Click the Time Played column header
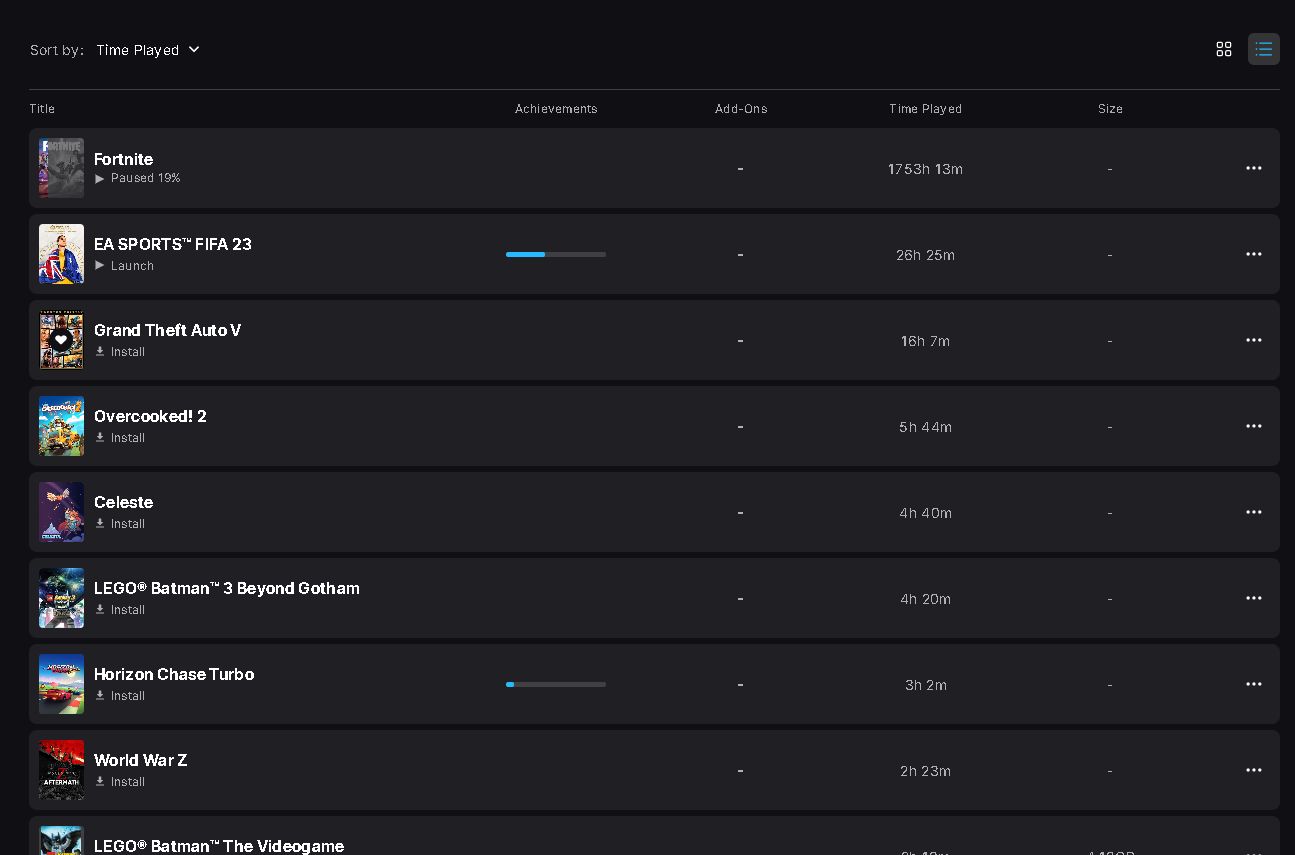1295x855 pixels. (x=925, y=109)
